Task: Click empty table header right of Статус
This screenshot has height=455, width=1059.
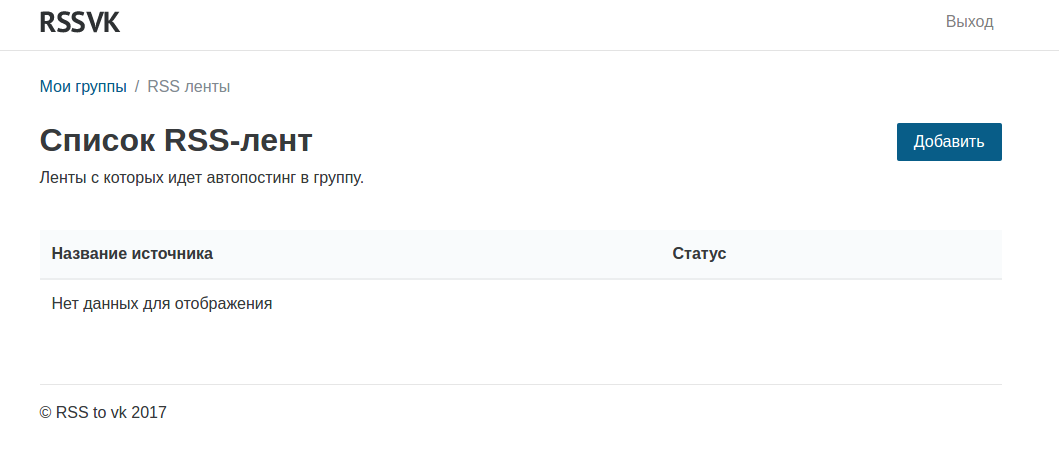Action: pyautogui.click(x=860, y=254)
